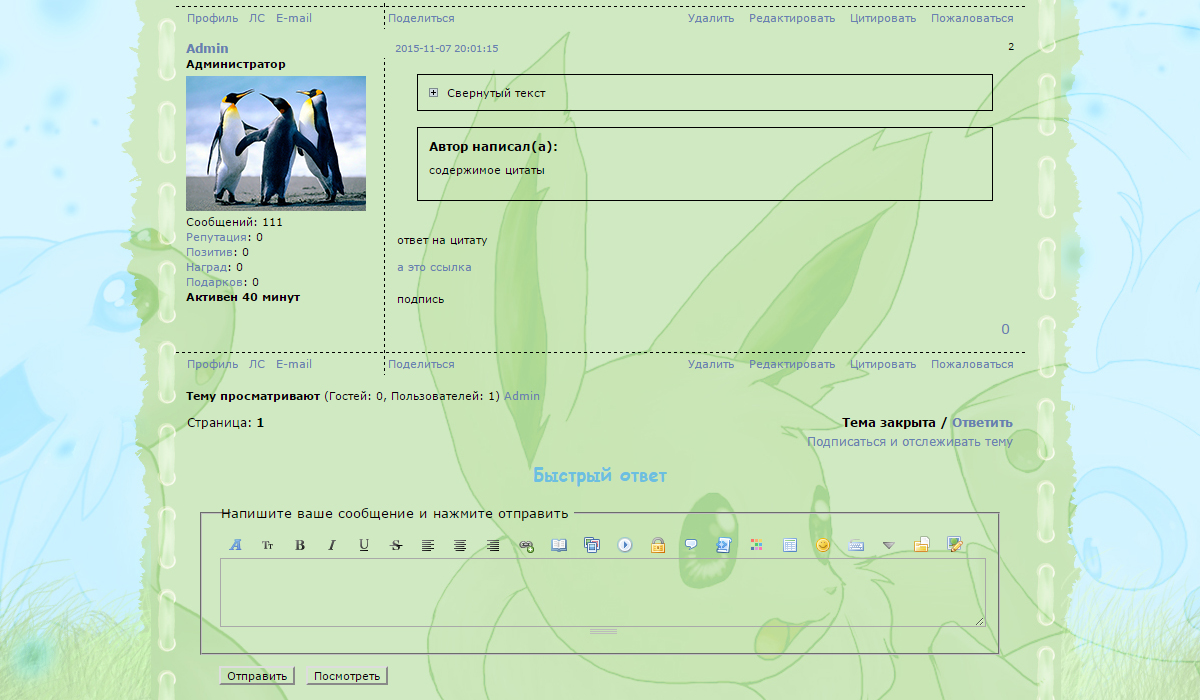The height and width of the screenshot is (700, 1200).
Task: Open the gray down-arrow toolbar dropdown
Action: [x=888, y=545]
